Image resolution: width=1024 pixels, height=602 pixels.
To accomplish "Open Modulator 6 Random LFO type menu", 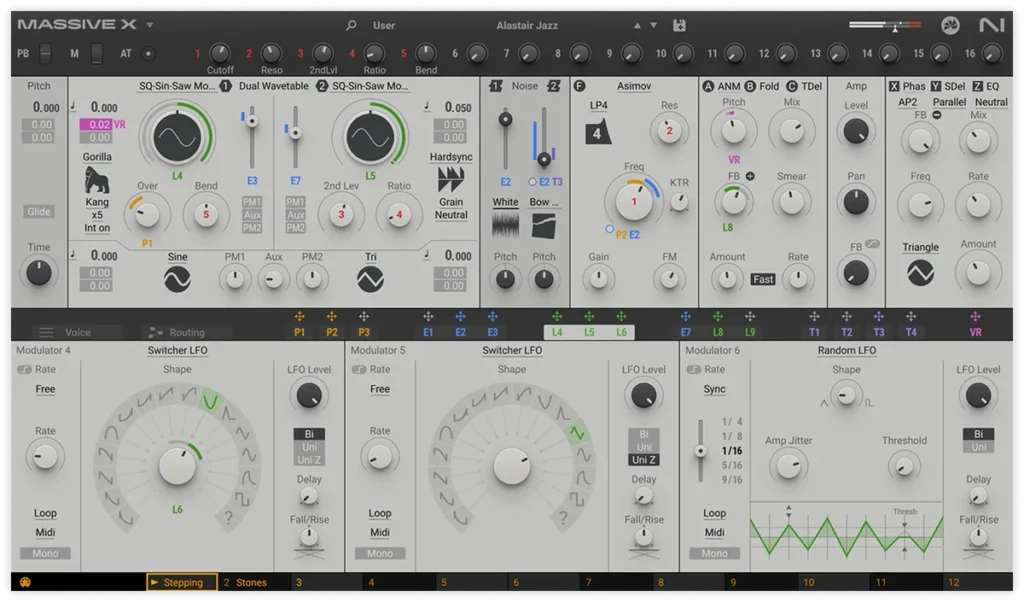I will click(846, 350).
